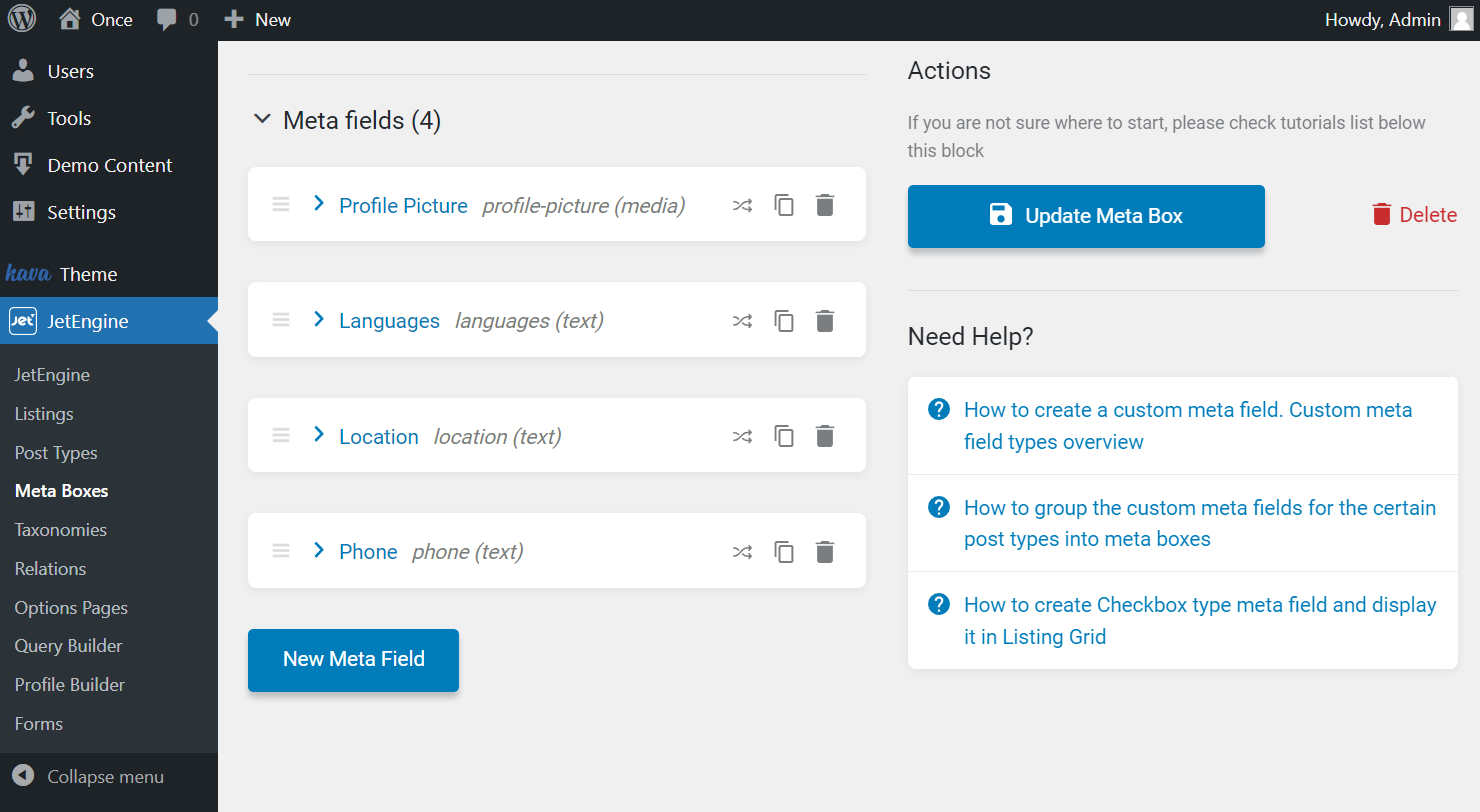Click the Location field title
This screenshot has width=1480, height=812.
(378, 436)
